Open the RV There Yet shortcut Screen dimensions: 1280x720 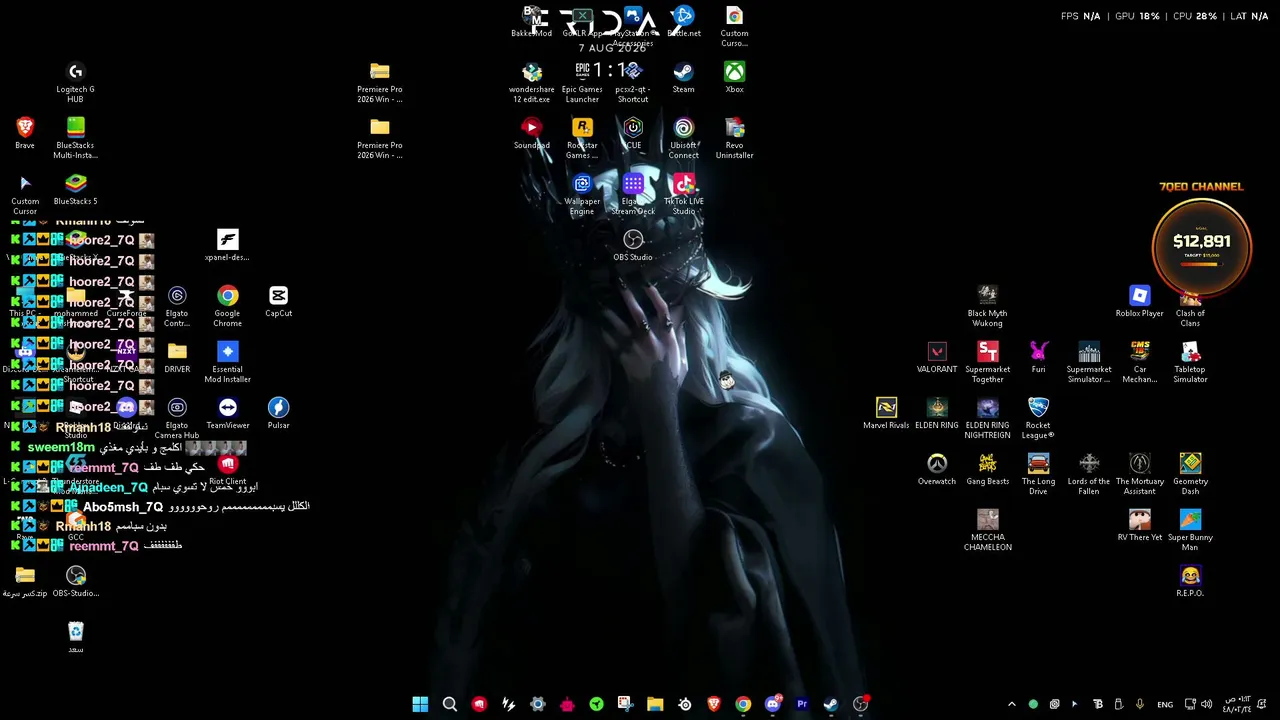[x=1139, y=525]
